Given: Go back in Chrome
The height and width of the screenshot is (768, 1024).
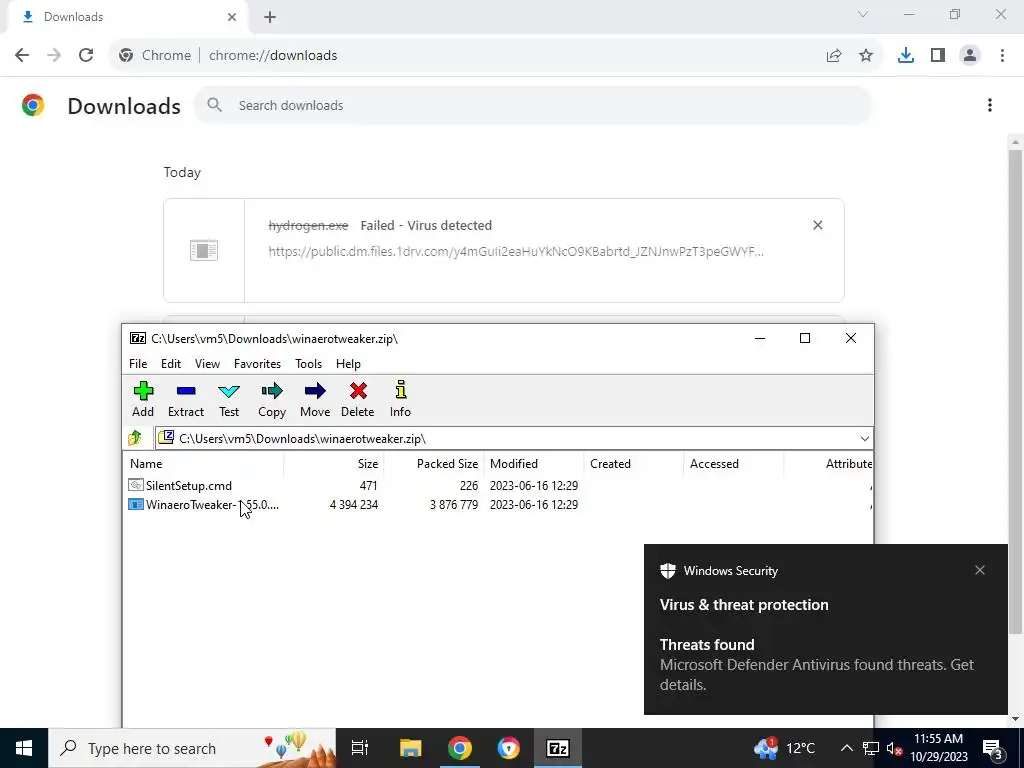Looking at the screenshot, I should (x=22, y=55).
